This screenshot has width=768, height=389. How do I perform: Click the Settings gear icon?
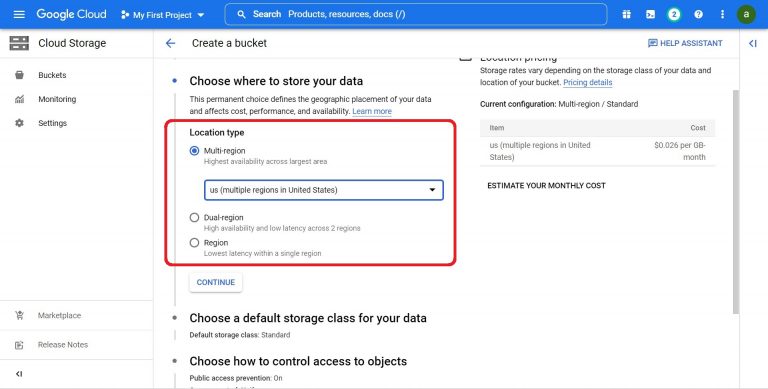coord(19,123)
